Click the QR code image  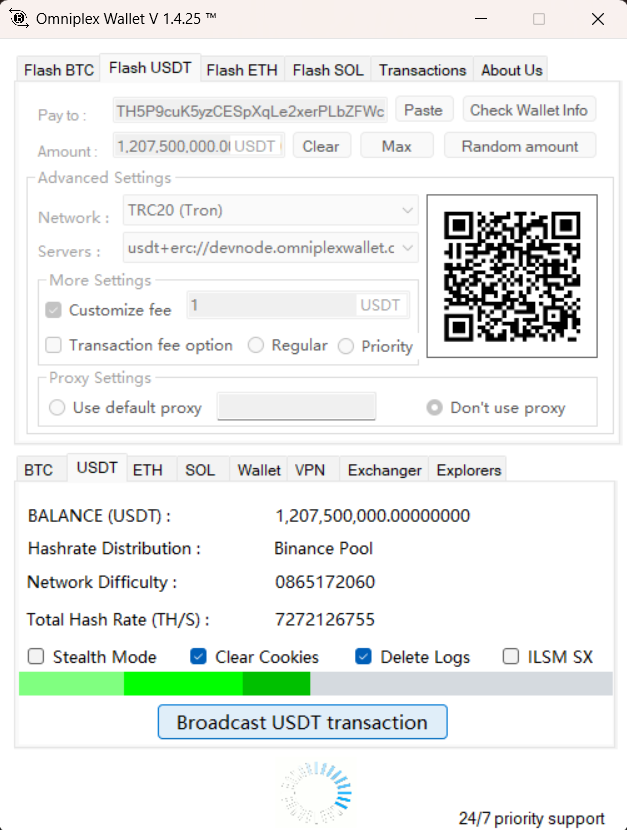(512, 276)
